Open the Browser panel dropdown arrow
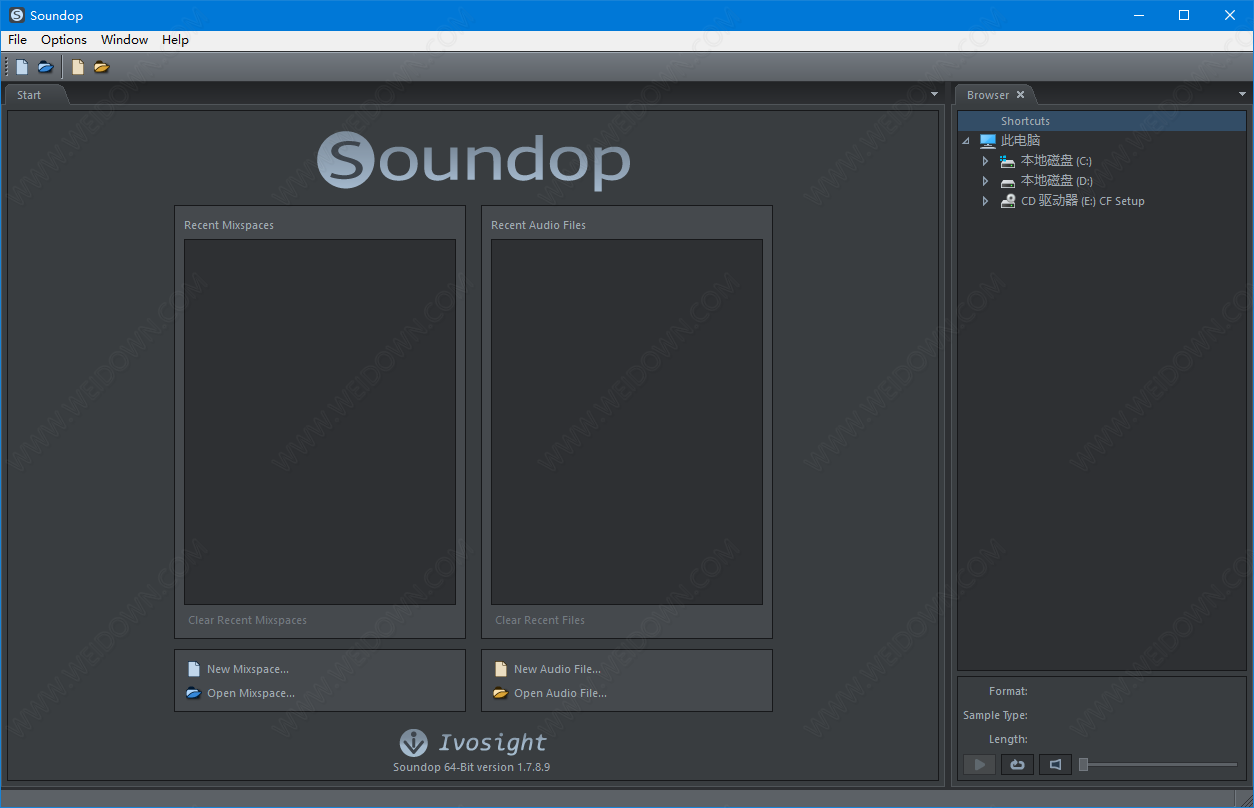The image size is (1254, 808). (1243, 94)
